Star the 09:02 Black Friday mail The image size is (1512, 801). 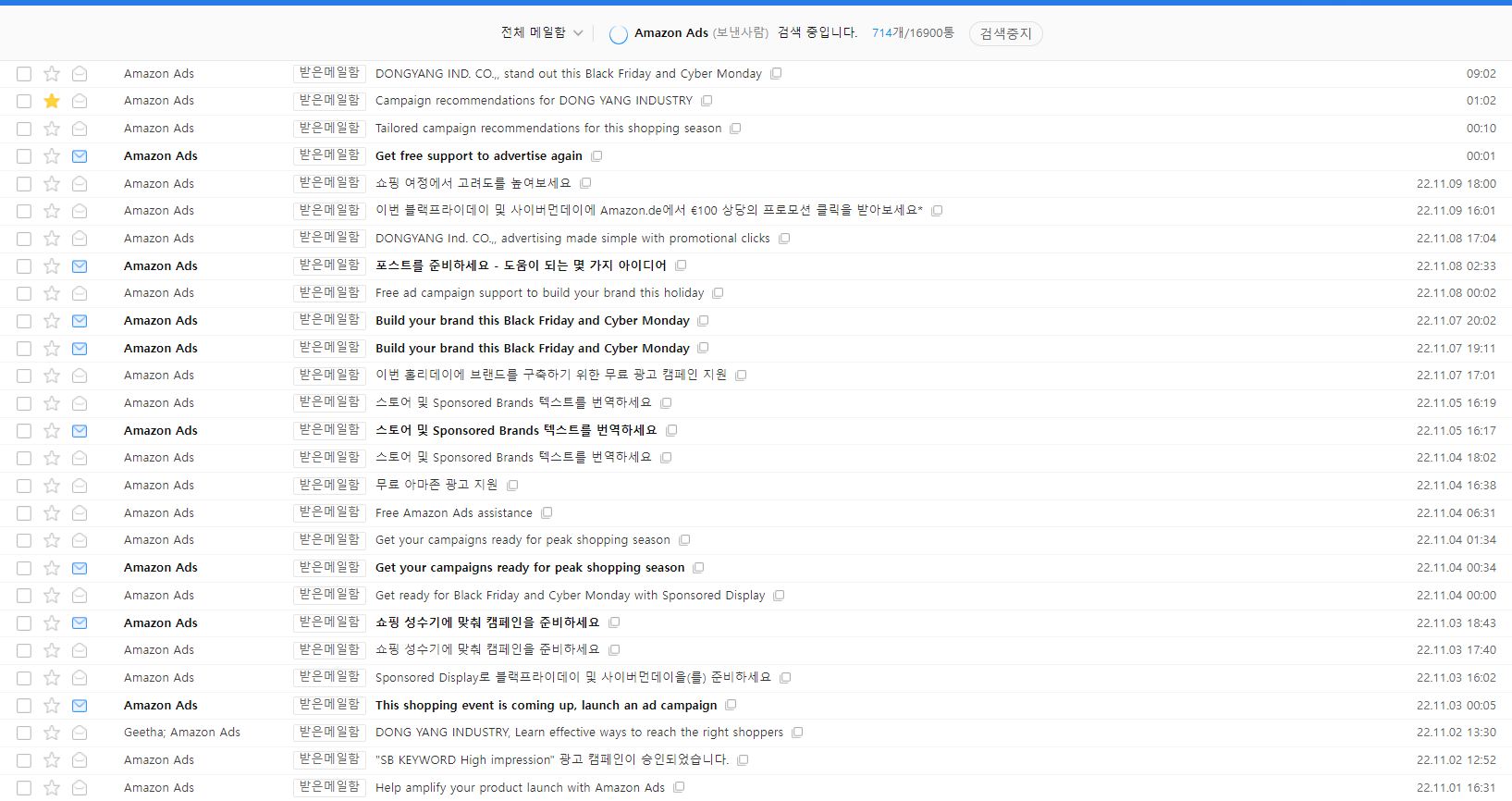coord(52,74)
